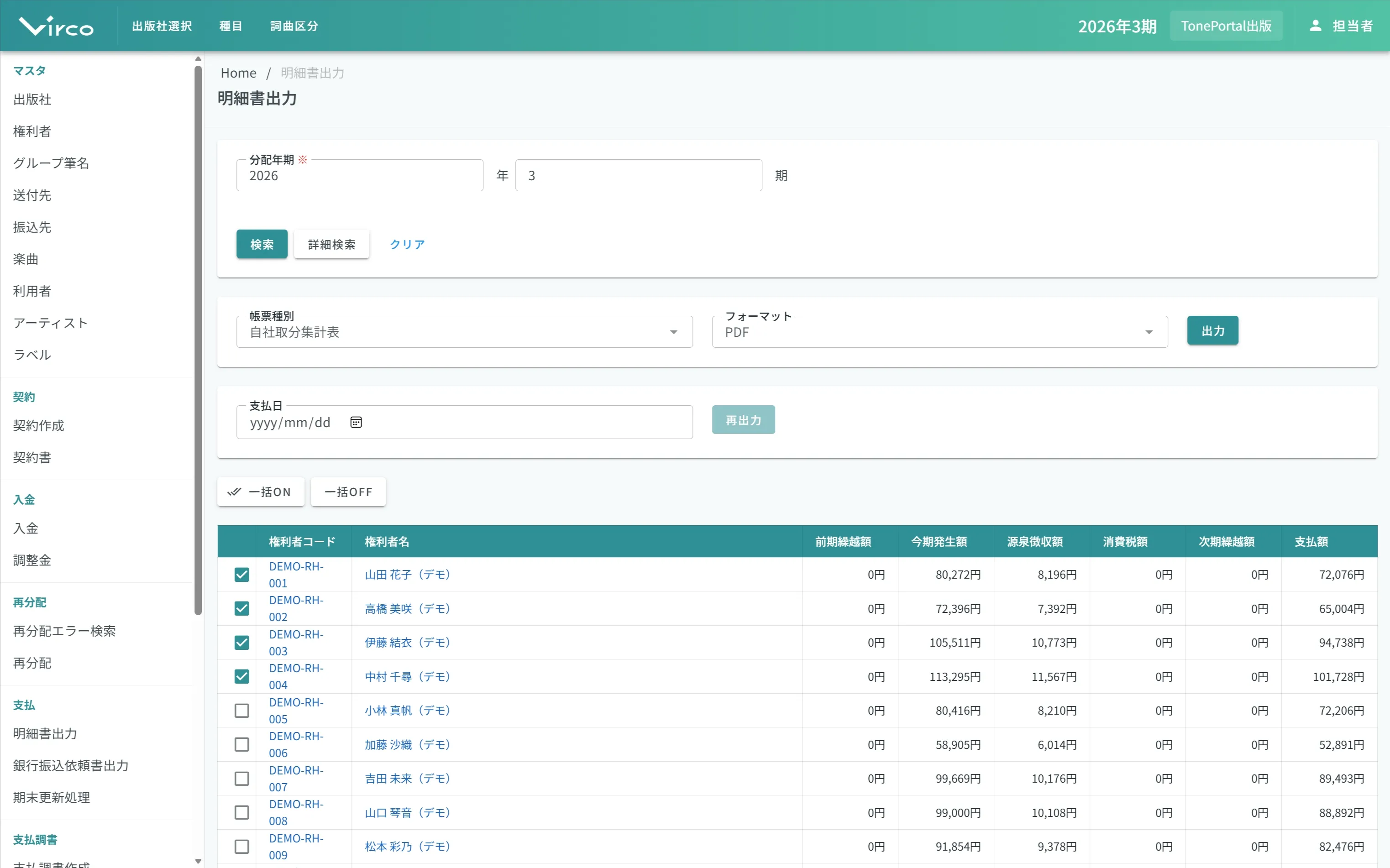Viewport: 1390px width, 868px height.
Task: Click the 支払日 date input field
Action: click(x=465, y=423)
